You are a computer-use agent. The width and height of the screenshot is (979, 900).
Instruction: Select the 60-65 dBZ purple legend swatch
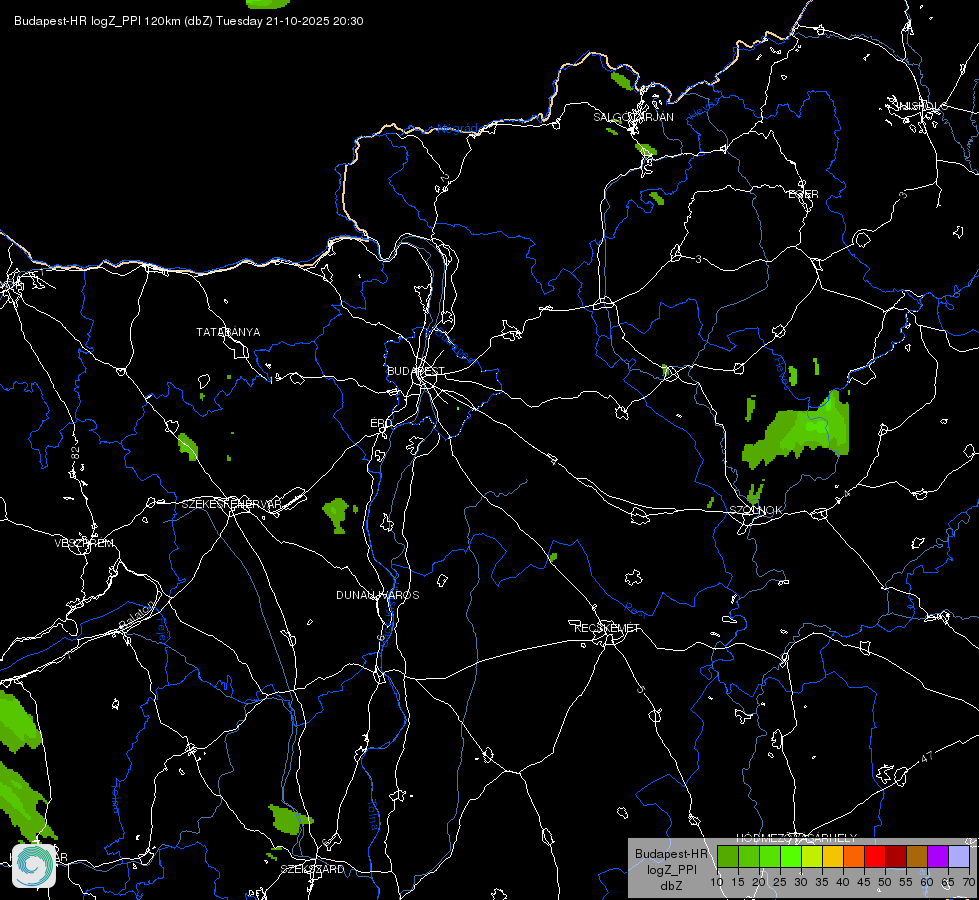coord(938,856)
